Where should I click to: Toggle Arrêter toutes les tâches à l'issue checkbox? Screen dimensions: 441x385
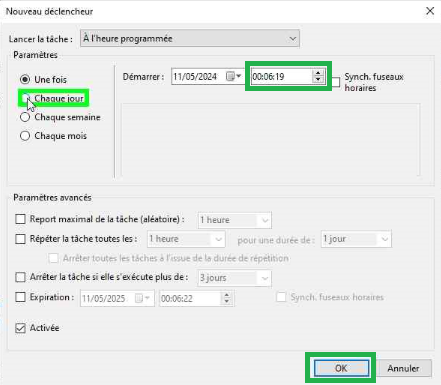pyautogui.click(x=53, y=258)
